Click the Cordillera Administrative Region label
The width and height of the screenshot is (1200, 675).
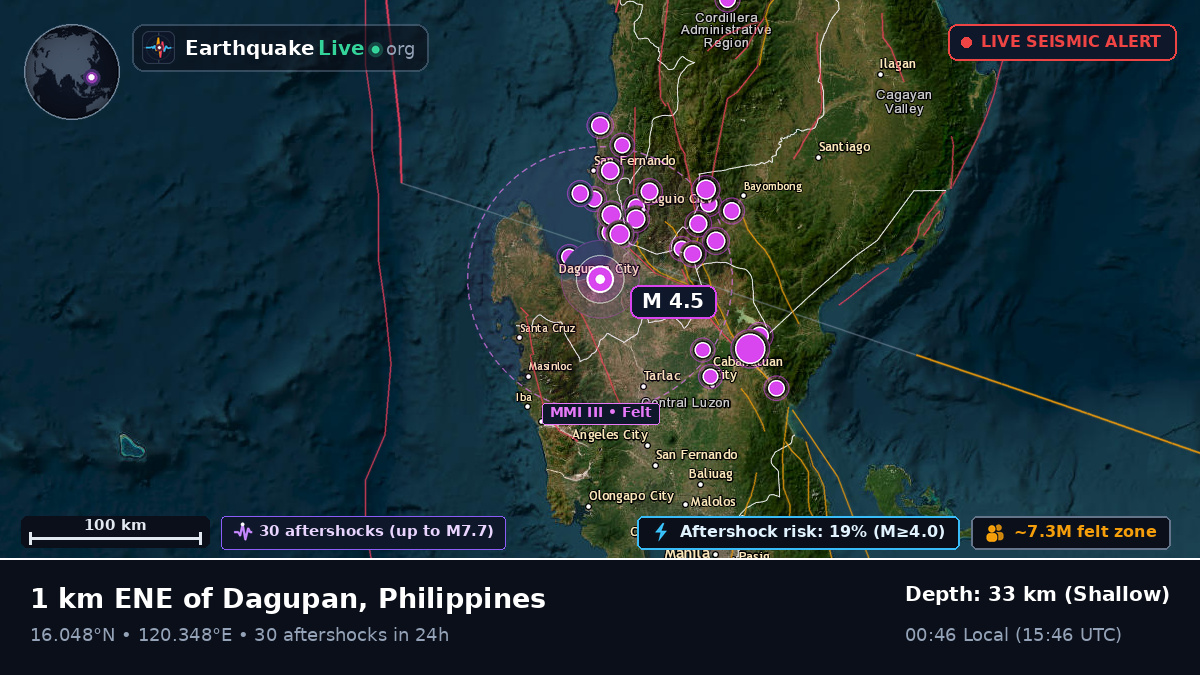click(x=726, y=30)
